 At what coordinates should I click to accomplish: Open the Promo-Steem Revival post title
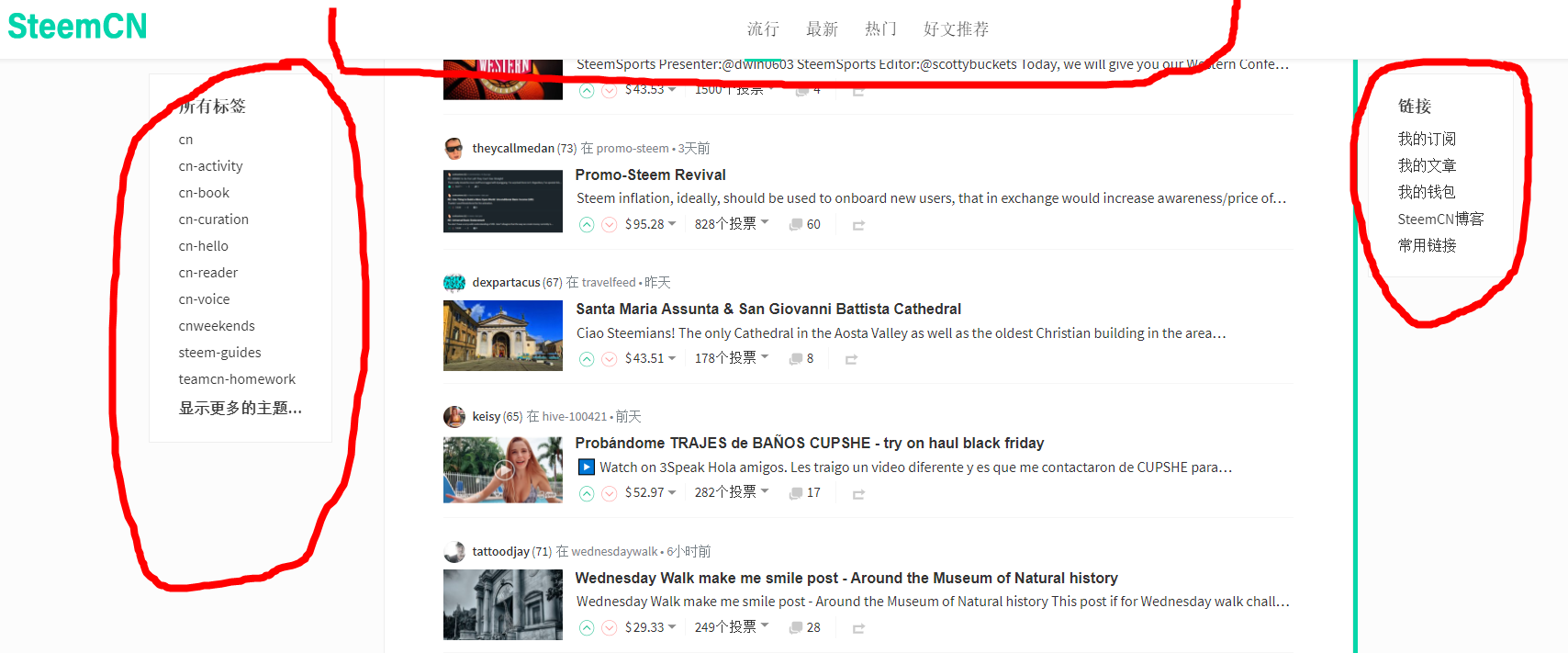coord(650,175)
